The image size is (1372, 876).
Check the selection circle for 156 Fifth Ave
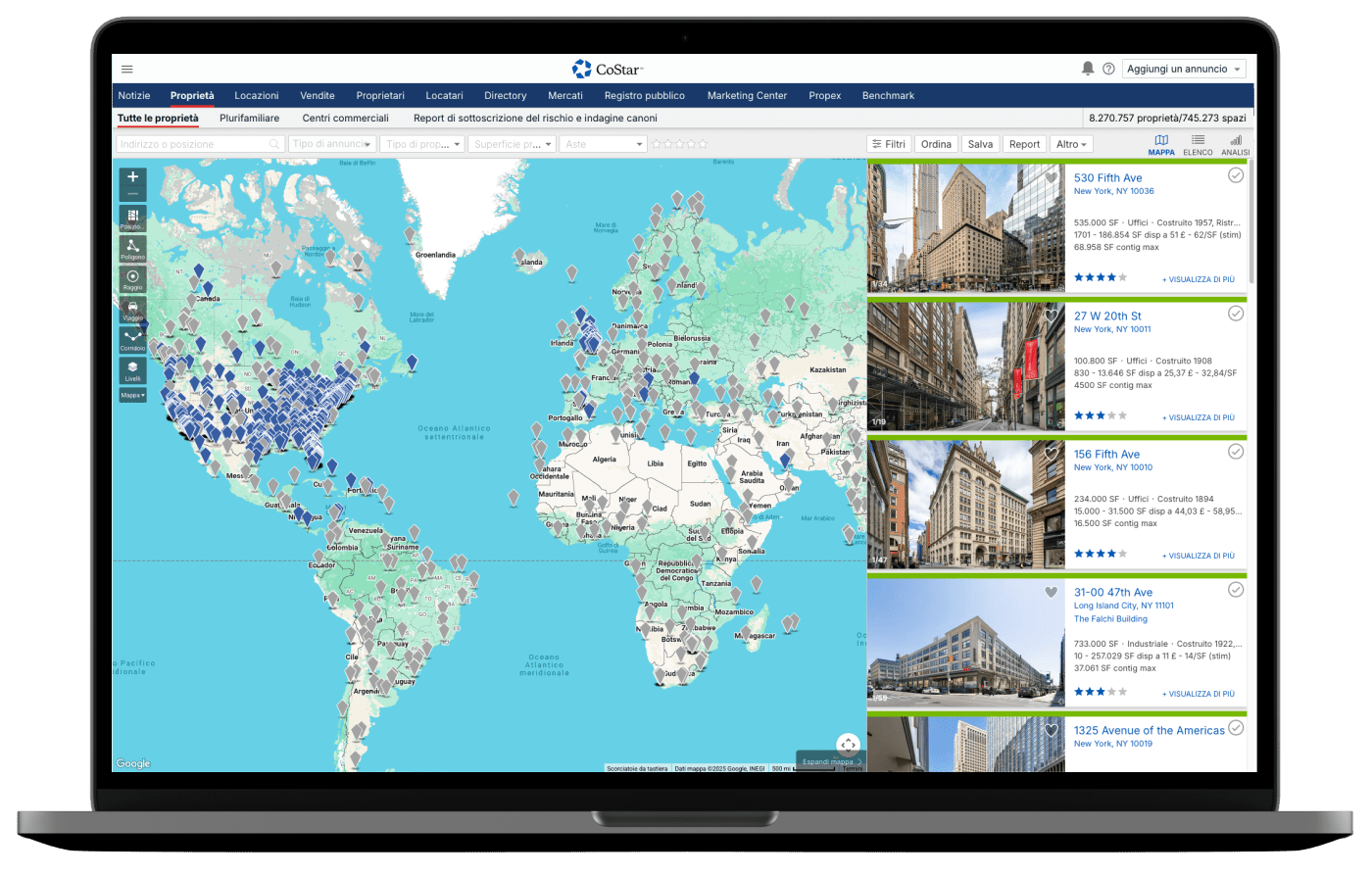click(x=1236, y=452)
